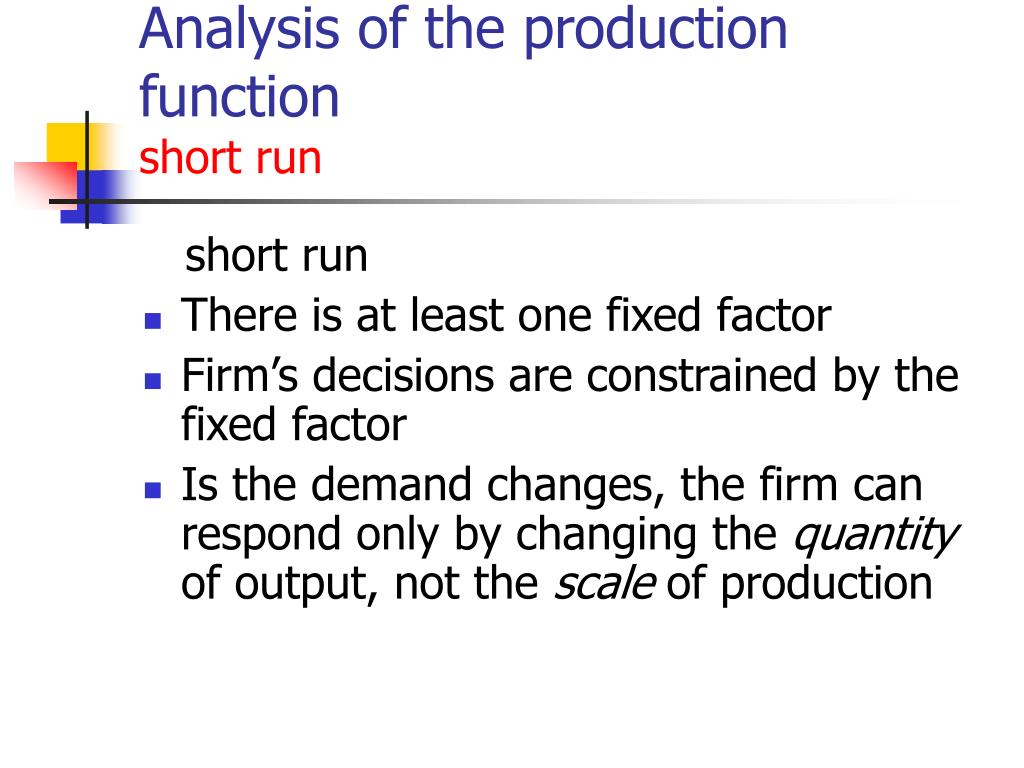
Task: Click the black "short run" heading text
Action: coord(277,256)
